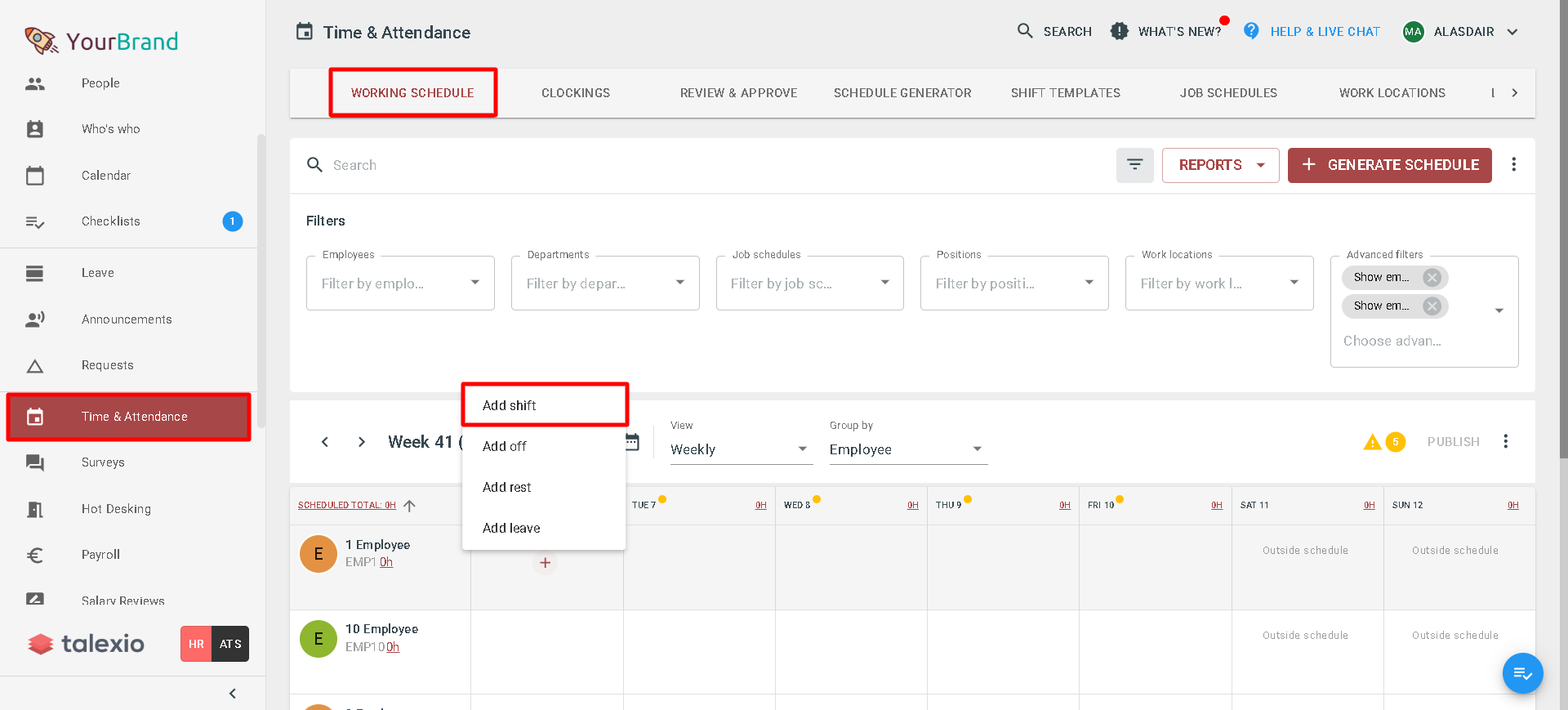Click the plus icon in schedule cell
Screen dimensions: 1568x710
pos(545,563)
